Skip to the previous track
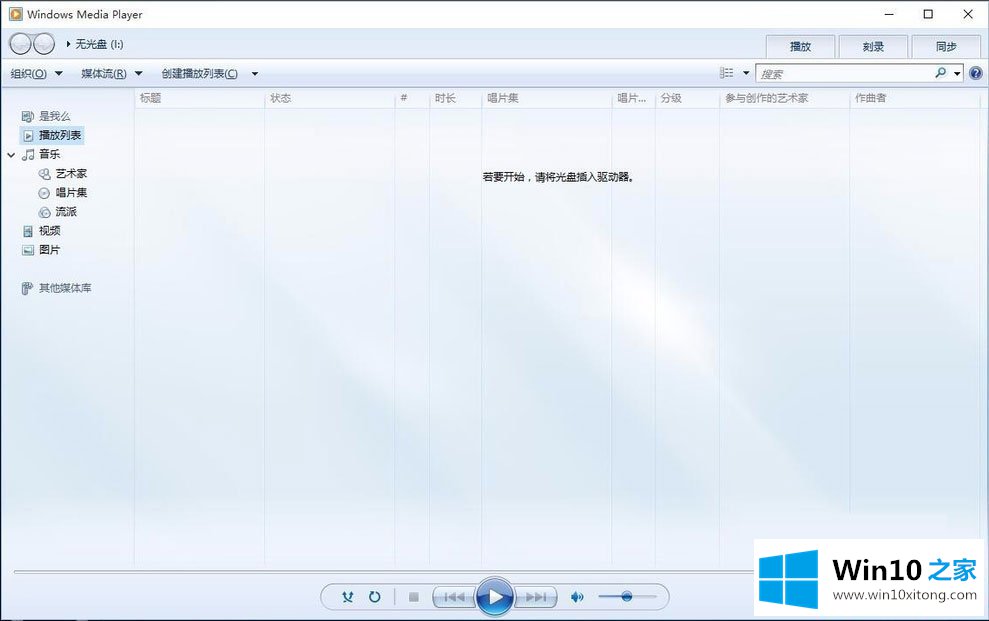989x621 pixels. [454, 597]
